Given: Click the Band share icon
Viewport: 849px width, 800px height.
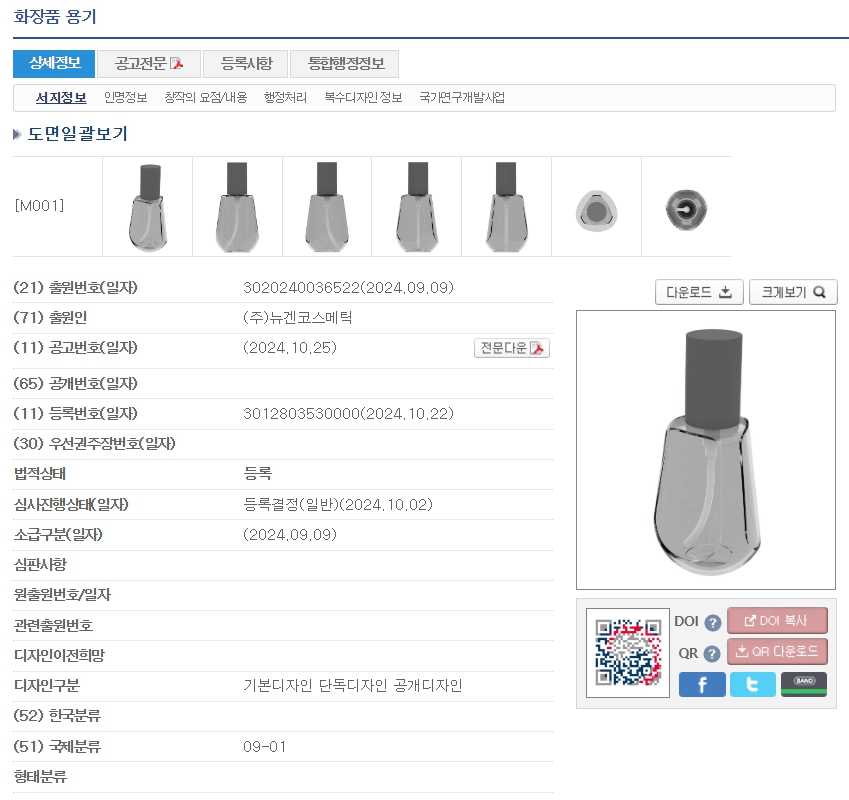Looking at the screenshot, I should (x=803, y=684).
